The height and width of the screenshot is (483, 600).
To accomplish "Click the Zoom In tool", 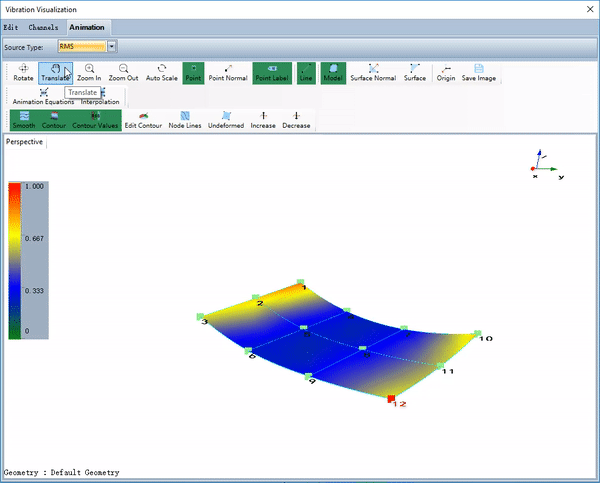I will (x=89, y=73).
